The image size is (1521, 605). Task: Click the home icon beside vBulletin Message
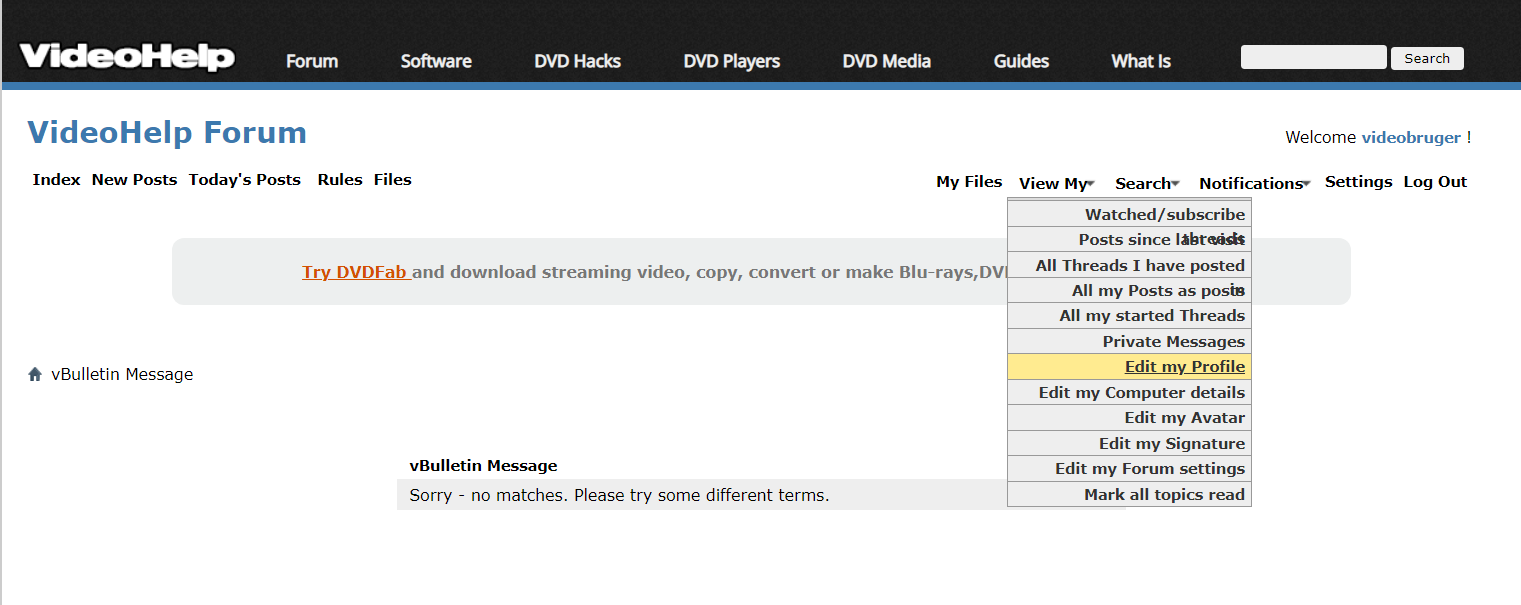click(36, 375)
